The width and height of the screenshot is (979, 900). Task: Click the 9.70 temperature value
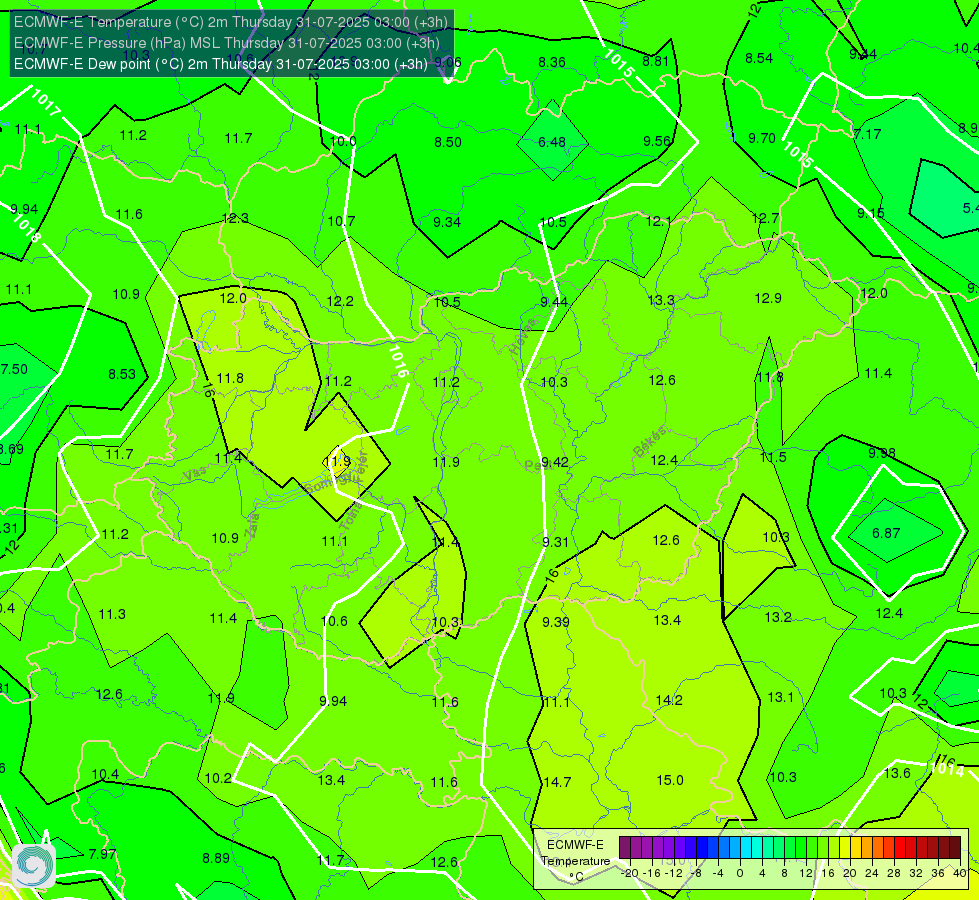pos(762,138)
